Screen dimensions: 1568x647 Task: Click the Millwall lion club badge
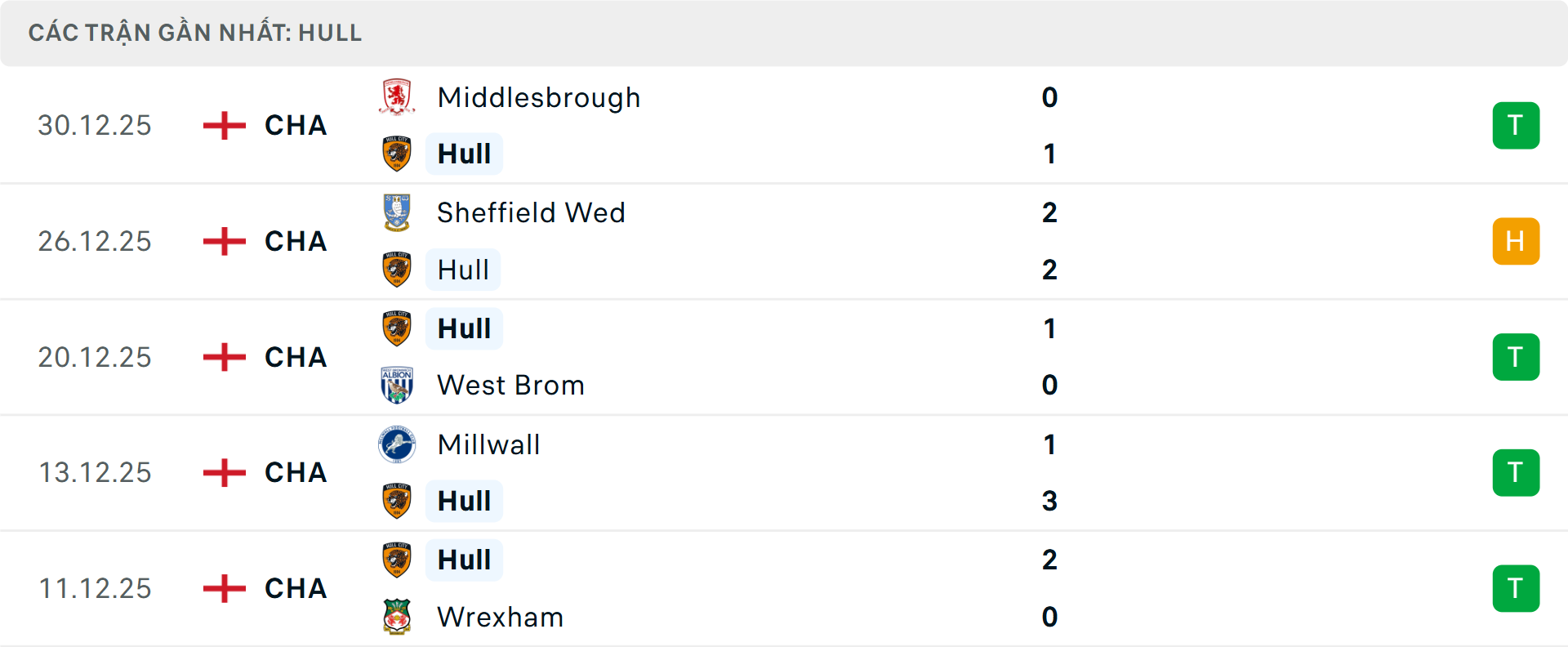pyautogui.click(x=398, y=445)
